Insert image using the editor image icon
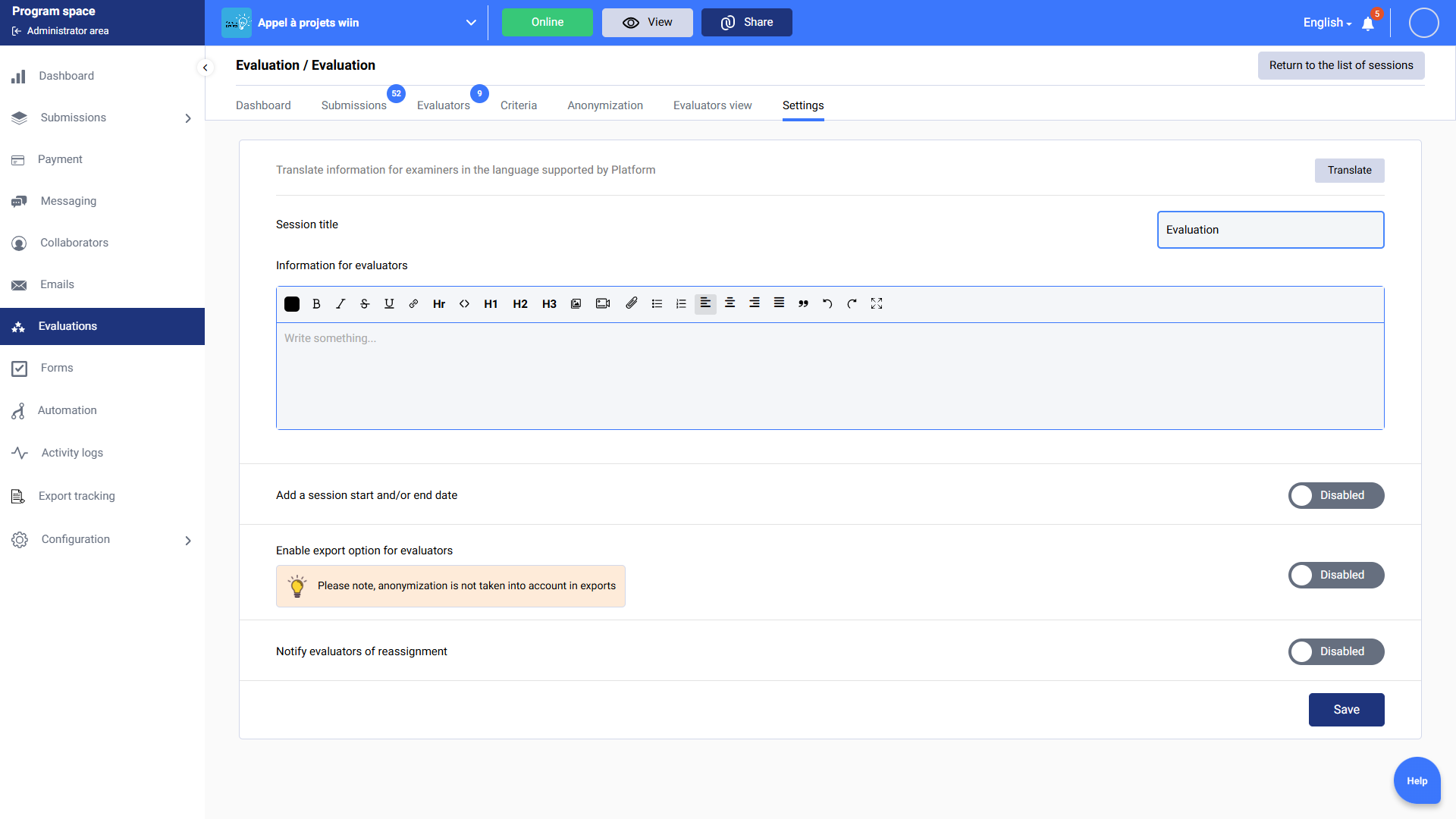The width and height of the screenshot is (1456, 819). [x=576, y=304]
